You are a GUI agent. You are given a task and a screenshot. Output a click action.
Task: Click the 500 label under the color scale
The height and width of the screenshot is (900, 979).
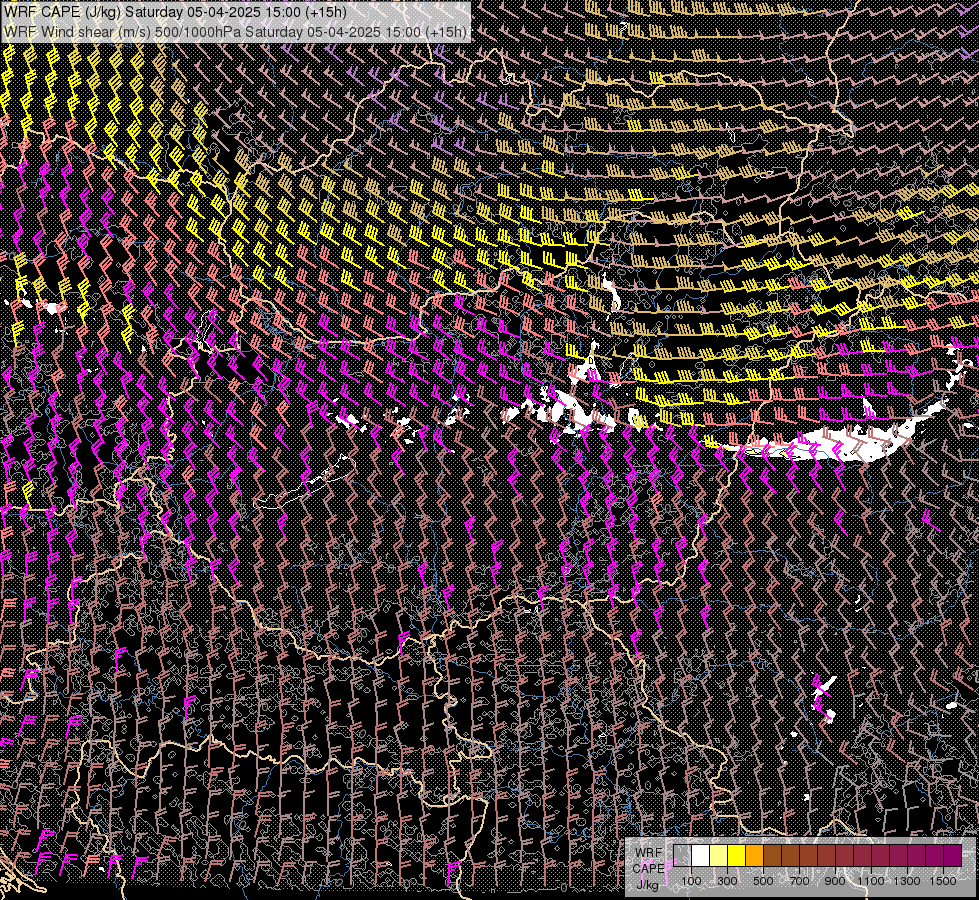pyautogui.click(x=763, y=881)
